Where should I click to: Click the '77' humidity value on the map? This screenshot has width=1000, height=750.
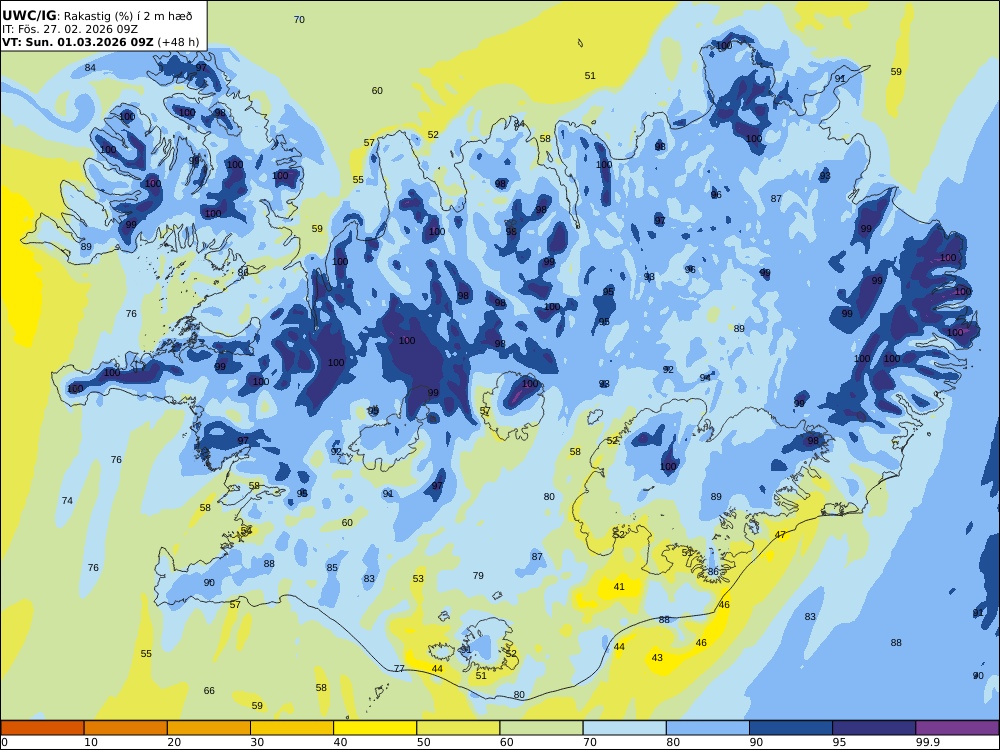pos(399,668)
